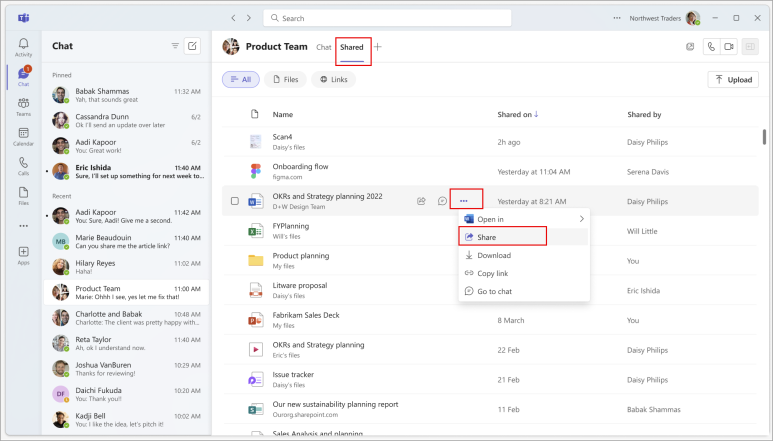
Task: Open Calendar from the left rail
Action: pyautogui.click(x=23, y=135)
